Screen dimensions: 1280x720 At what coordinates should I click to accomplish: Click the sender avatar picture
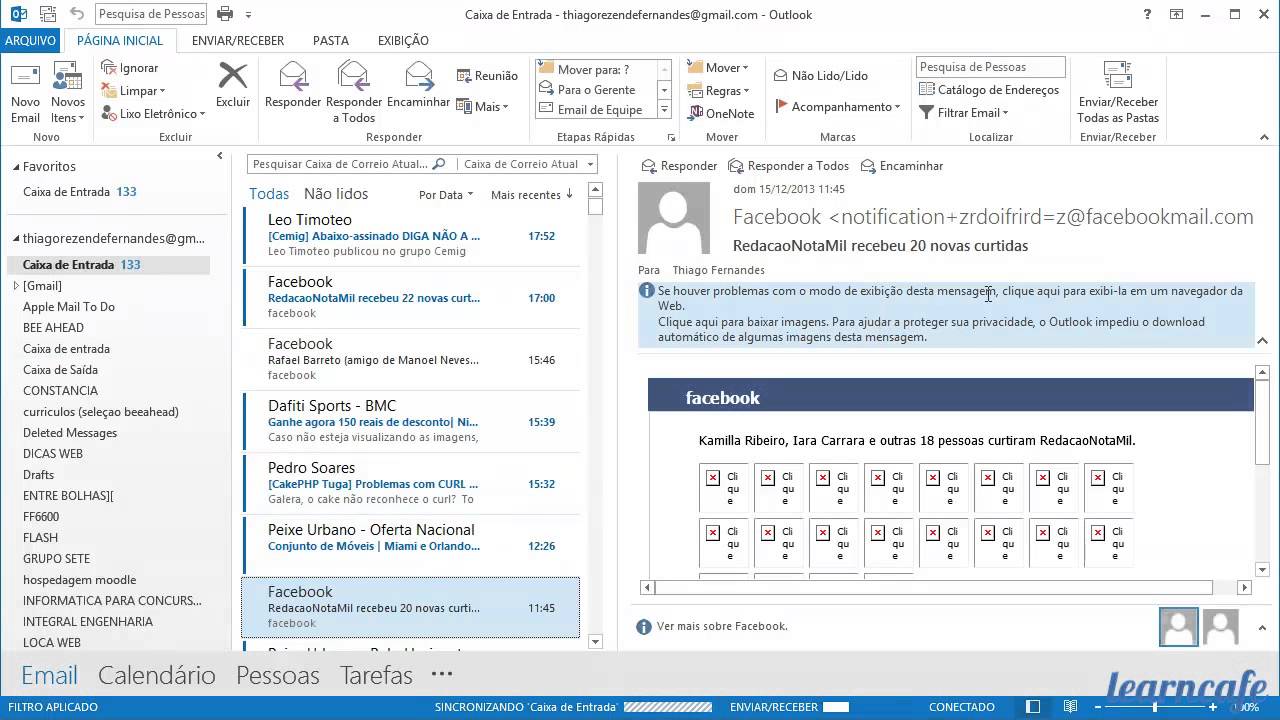(x=673, y=218)
